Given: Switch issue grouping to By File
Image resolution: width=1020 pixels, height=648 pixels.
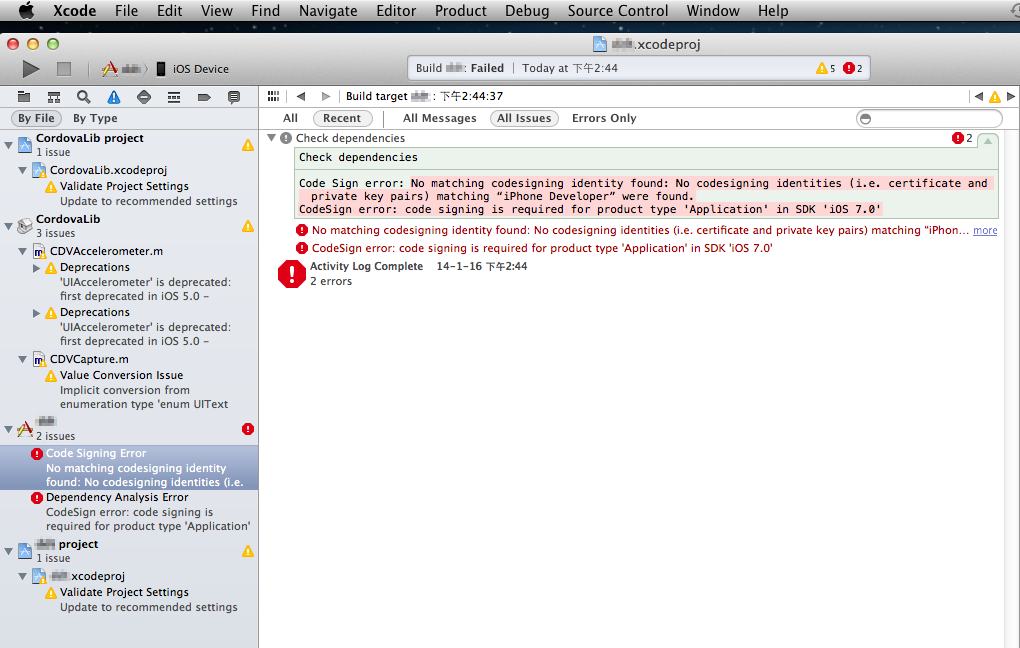Looking at the screenshot, I should click(x=36, y=118).
